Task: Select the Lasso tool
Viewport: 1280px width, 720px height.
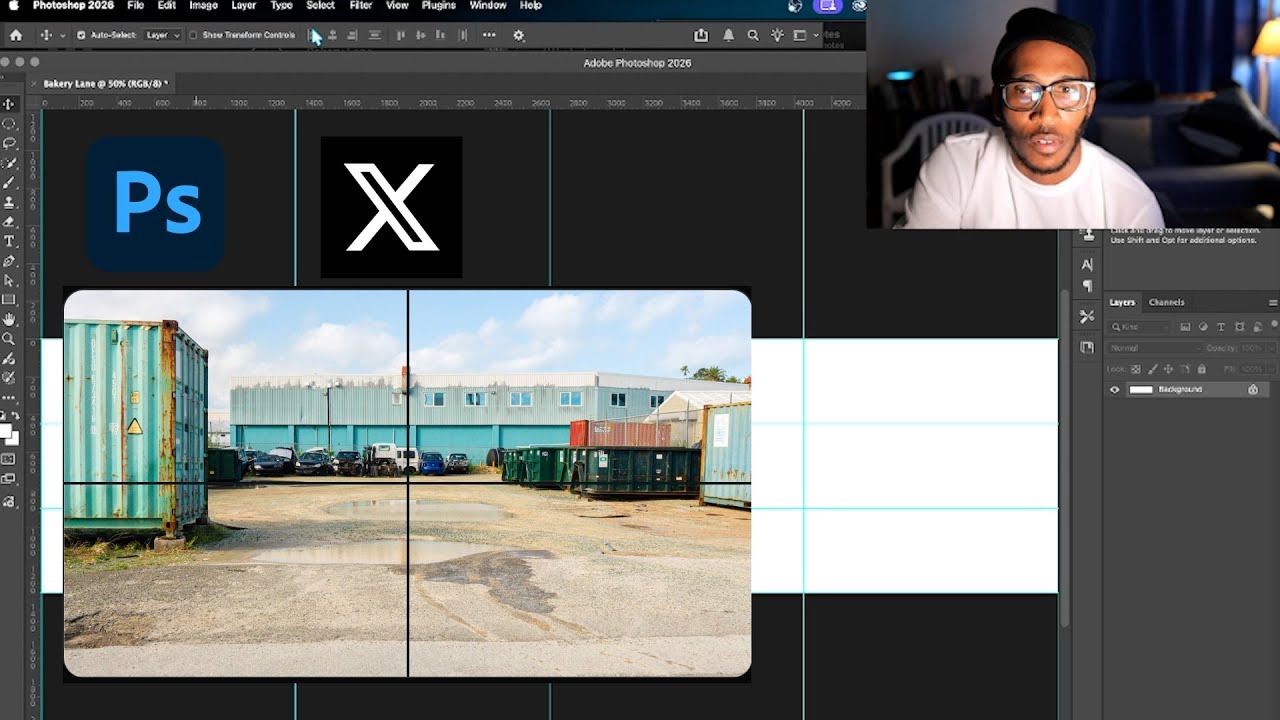Action: tap(9, 143)
